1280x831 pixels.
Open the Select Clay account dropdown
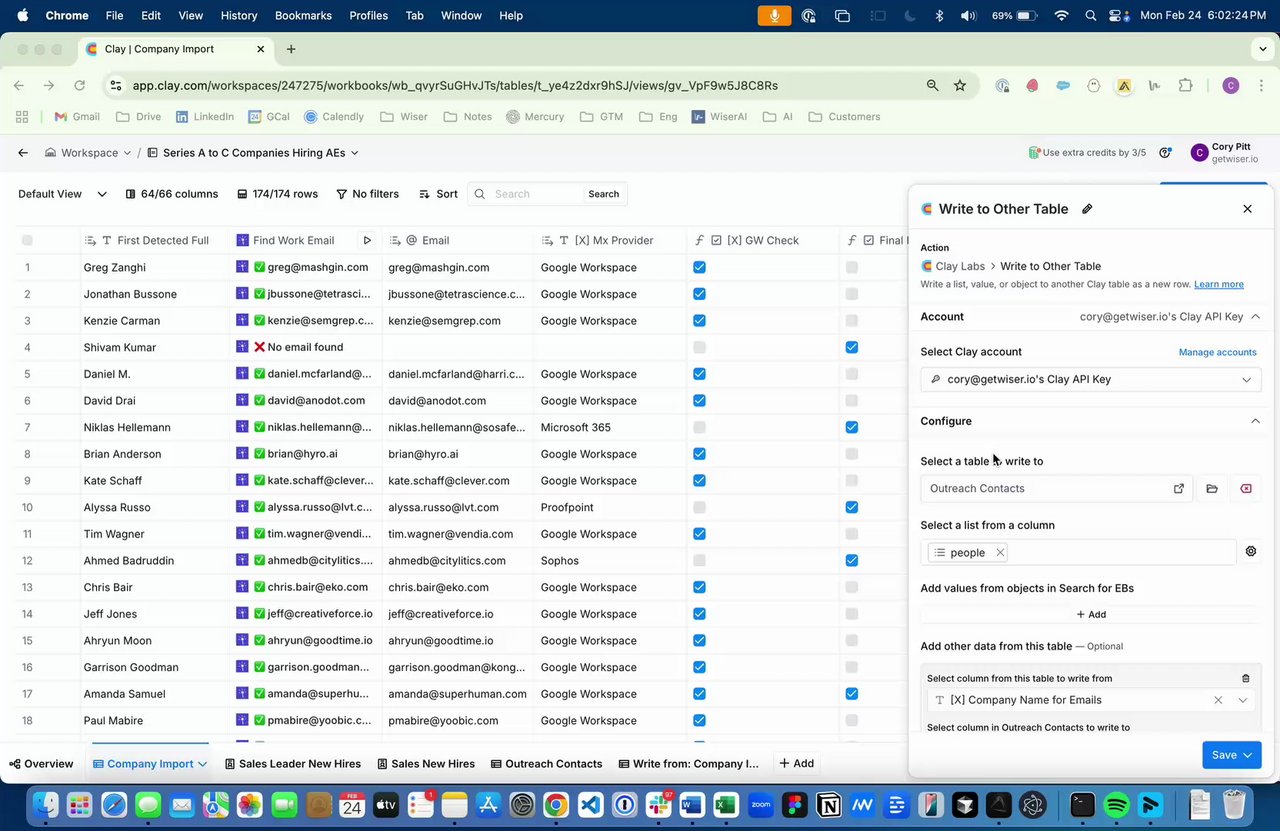[1091, 380]
